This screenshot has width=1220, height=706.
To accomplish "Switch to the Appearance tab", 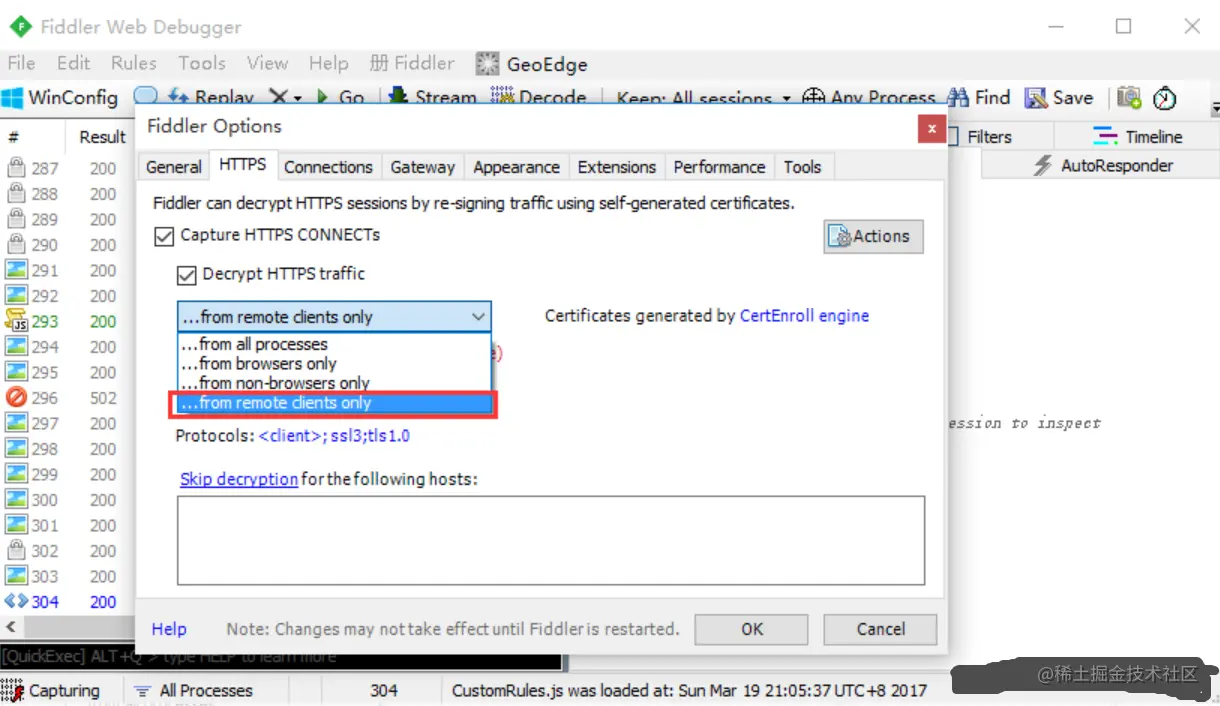I will pyautogui.click(x=516, y=167).
